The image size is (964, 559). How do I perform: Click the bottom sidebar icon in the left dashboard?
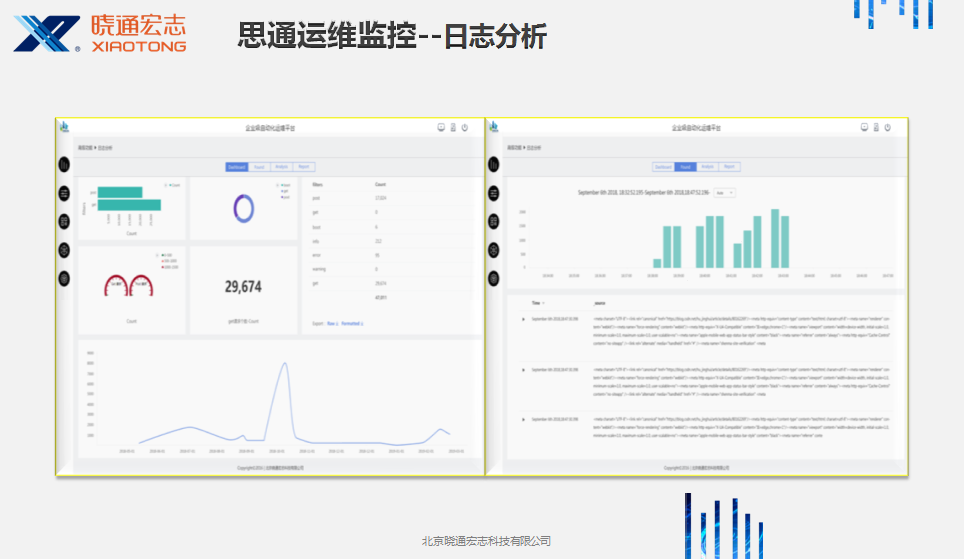click(x=65, y=279)
